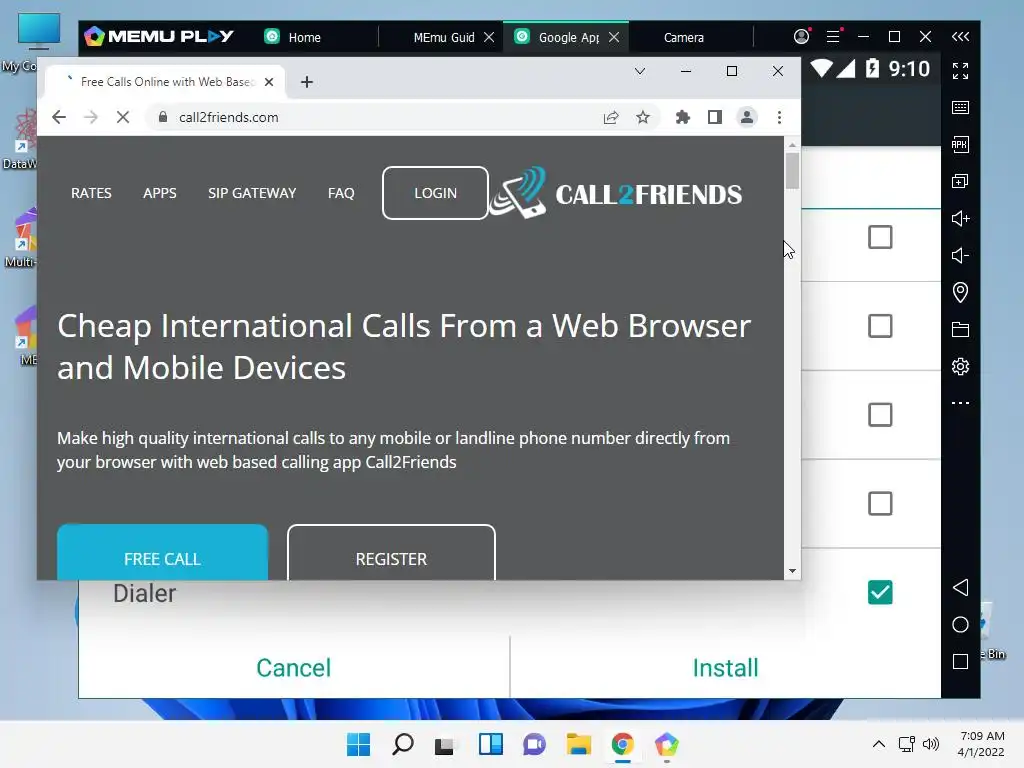Decrease volume in MEmu sidebar
The width and height of the screenshot is (1024, 768).
tap(960, 255)
